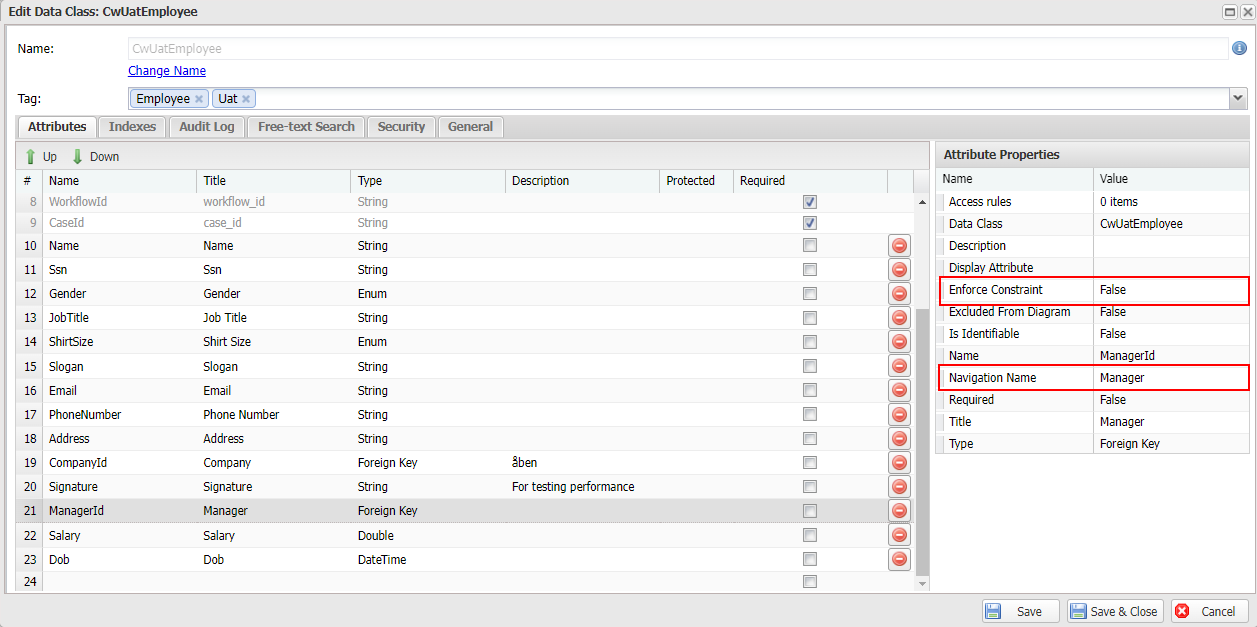Click the Enum type of ShirtSize

(x=428, y=342)
